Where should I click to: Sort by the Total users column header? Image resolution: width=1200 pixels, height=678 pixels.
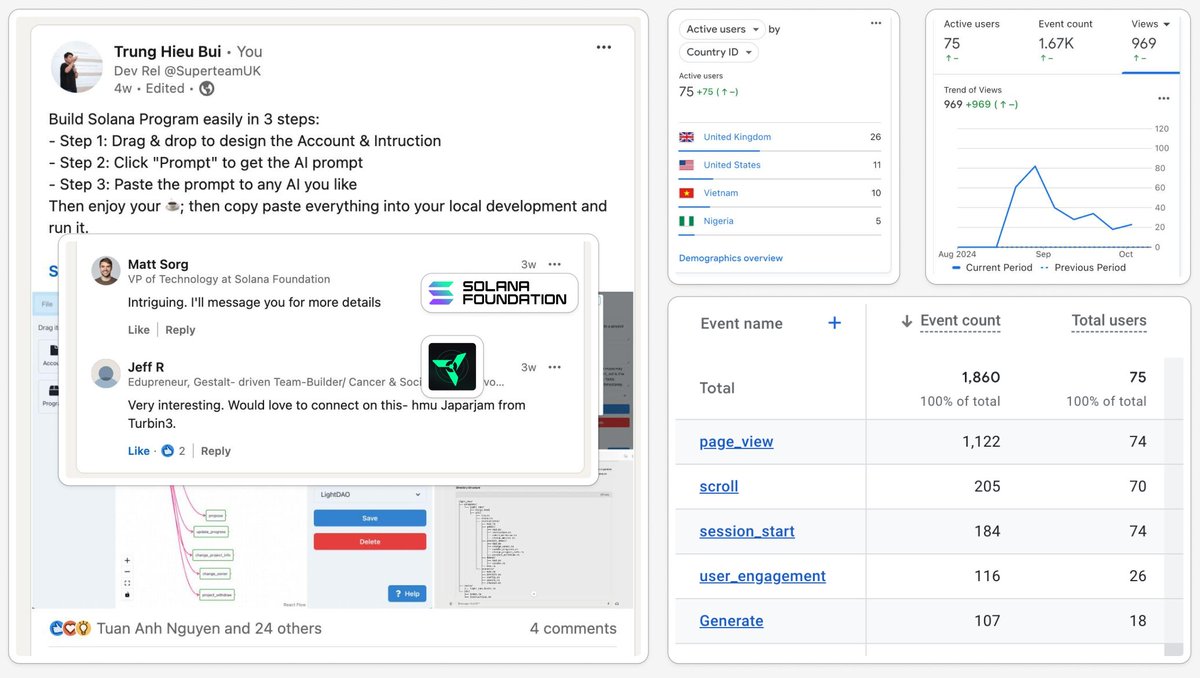tap(1109, 321)
